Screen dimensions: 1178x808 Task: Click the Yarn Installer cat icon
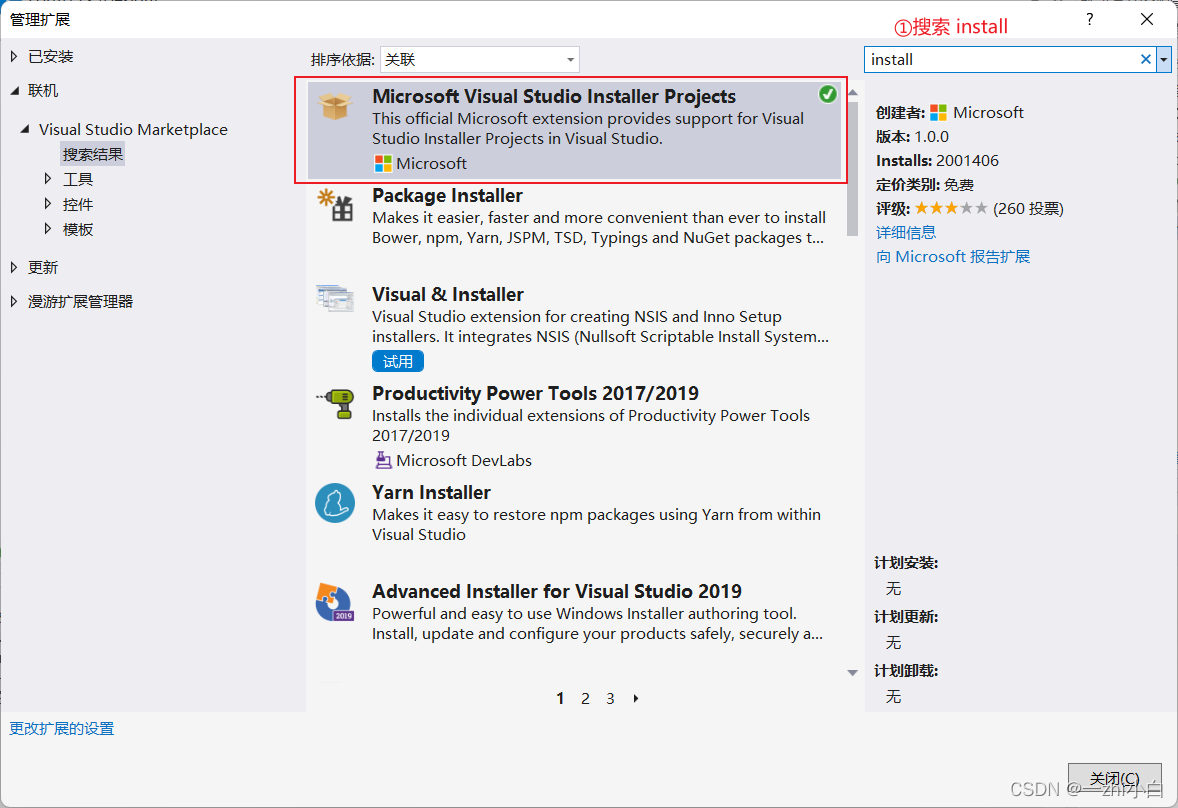335,502
